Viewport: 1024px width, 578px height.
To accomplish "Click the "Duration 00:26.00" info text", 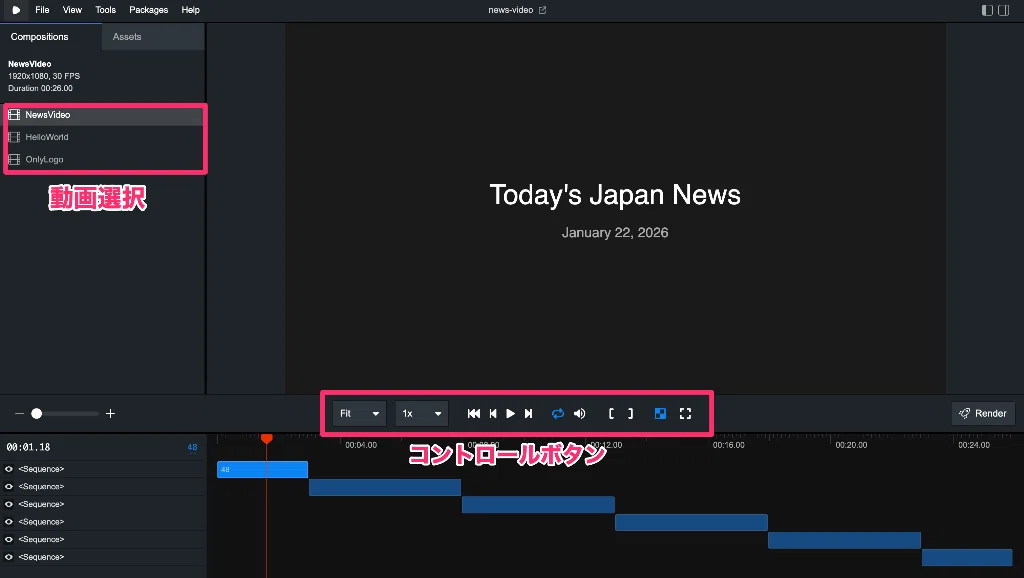I will pos(40,88).
